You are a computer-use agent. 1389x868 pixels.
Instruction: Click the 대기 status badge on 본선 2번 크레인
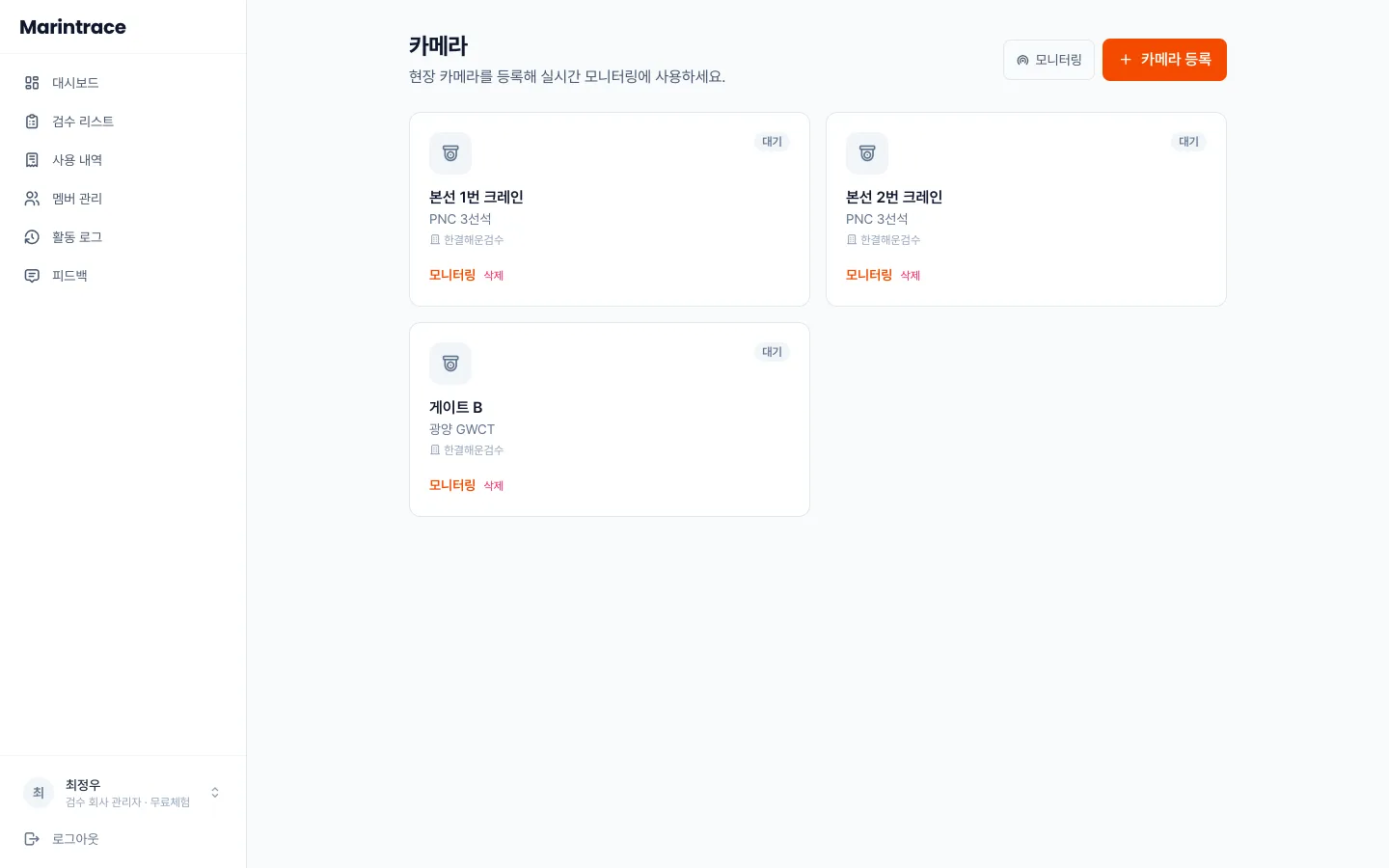click(1188, 142)
